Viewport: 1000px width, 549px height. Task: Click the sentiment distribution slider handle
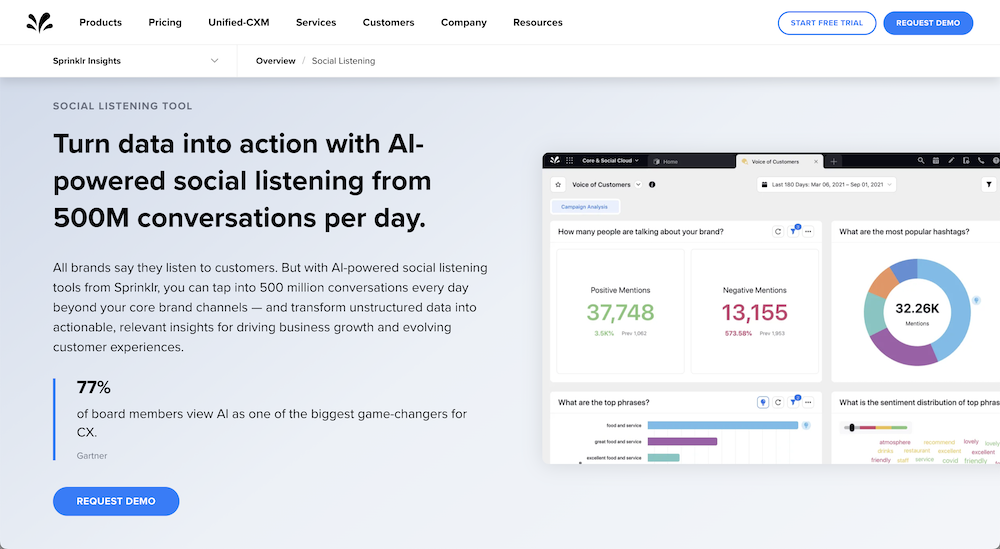point(852,428)
